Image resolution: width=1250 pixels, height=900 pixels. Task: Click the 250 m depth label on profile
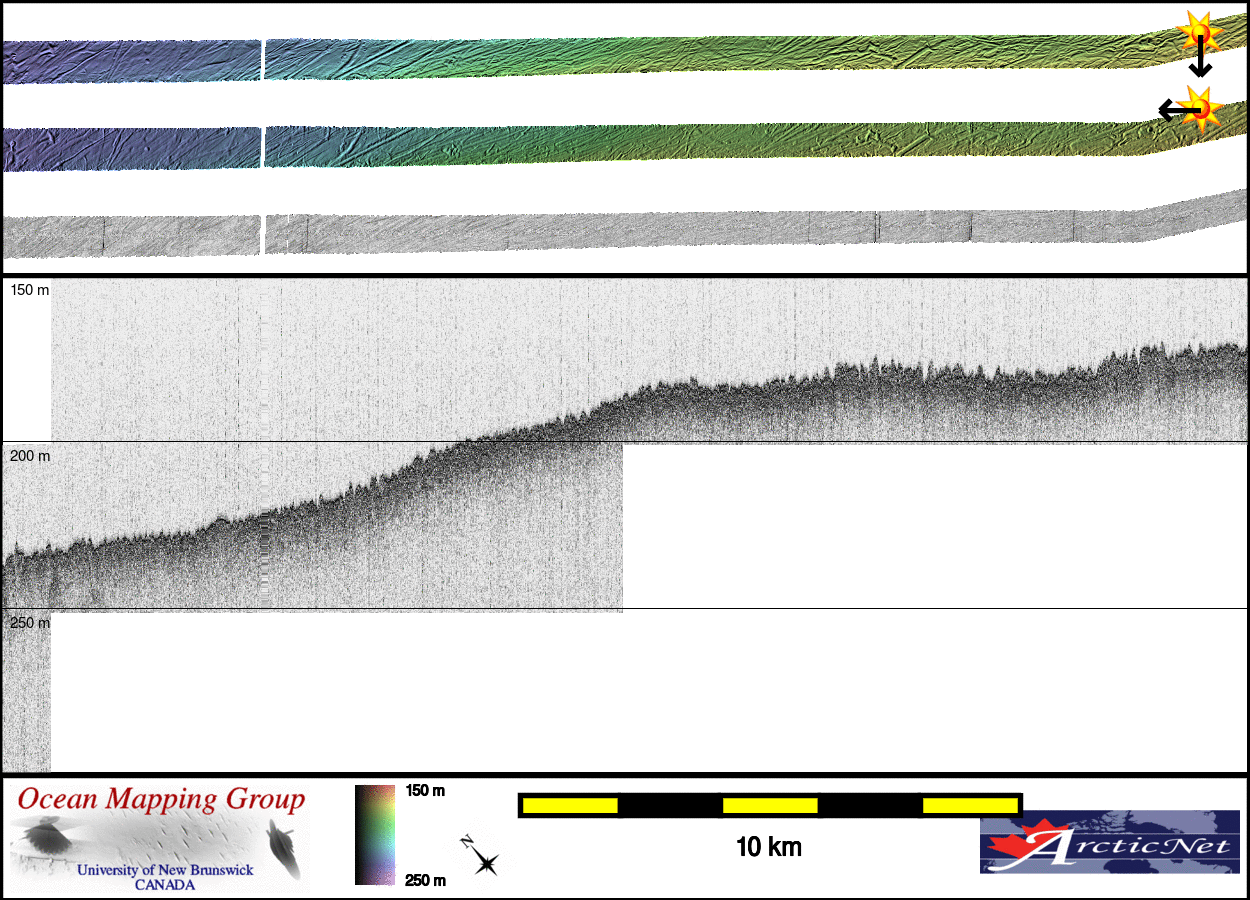click(30, 623)
